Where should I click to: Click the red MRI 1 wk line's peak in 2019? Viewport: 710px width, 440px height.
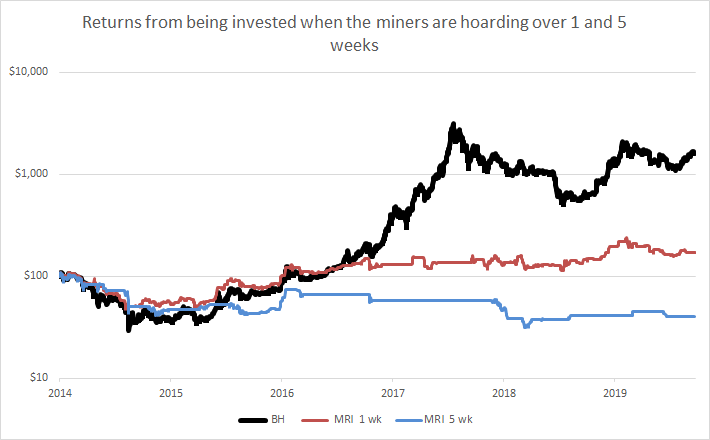pos(625,239)
